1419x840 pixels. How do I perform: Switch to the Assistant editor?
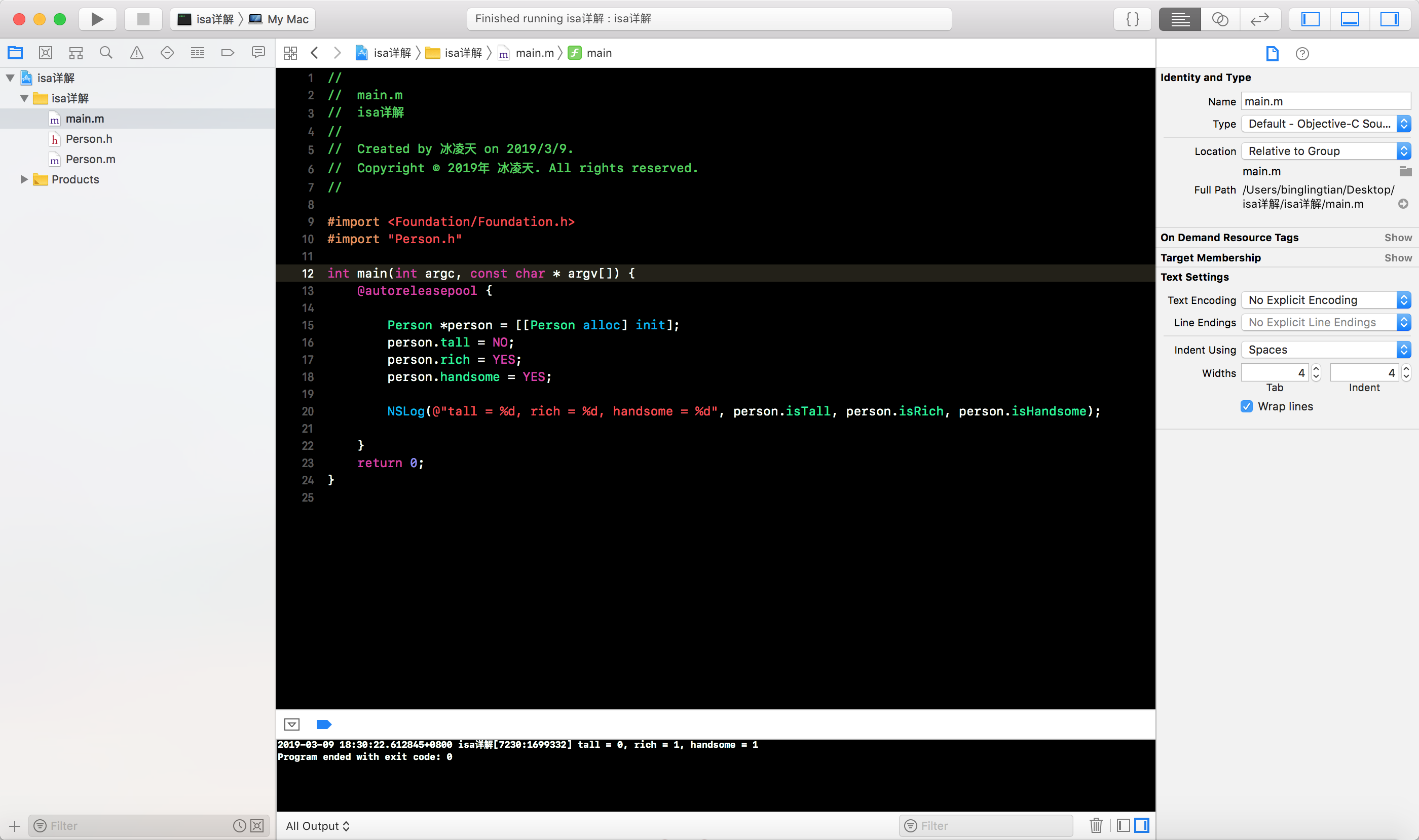(x=1220, y=19)
